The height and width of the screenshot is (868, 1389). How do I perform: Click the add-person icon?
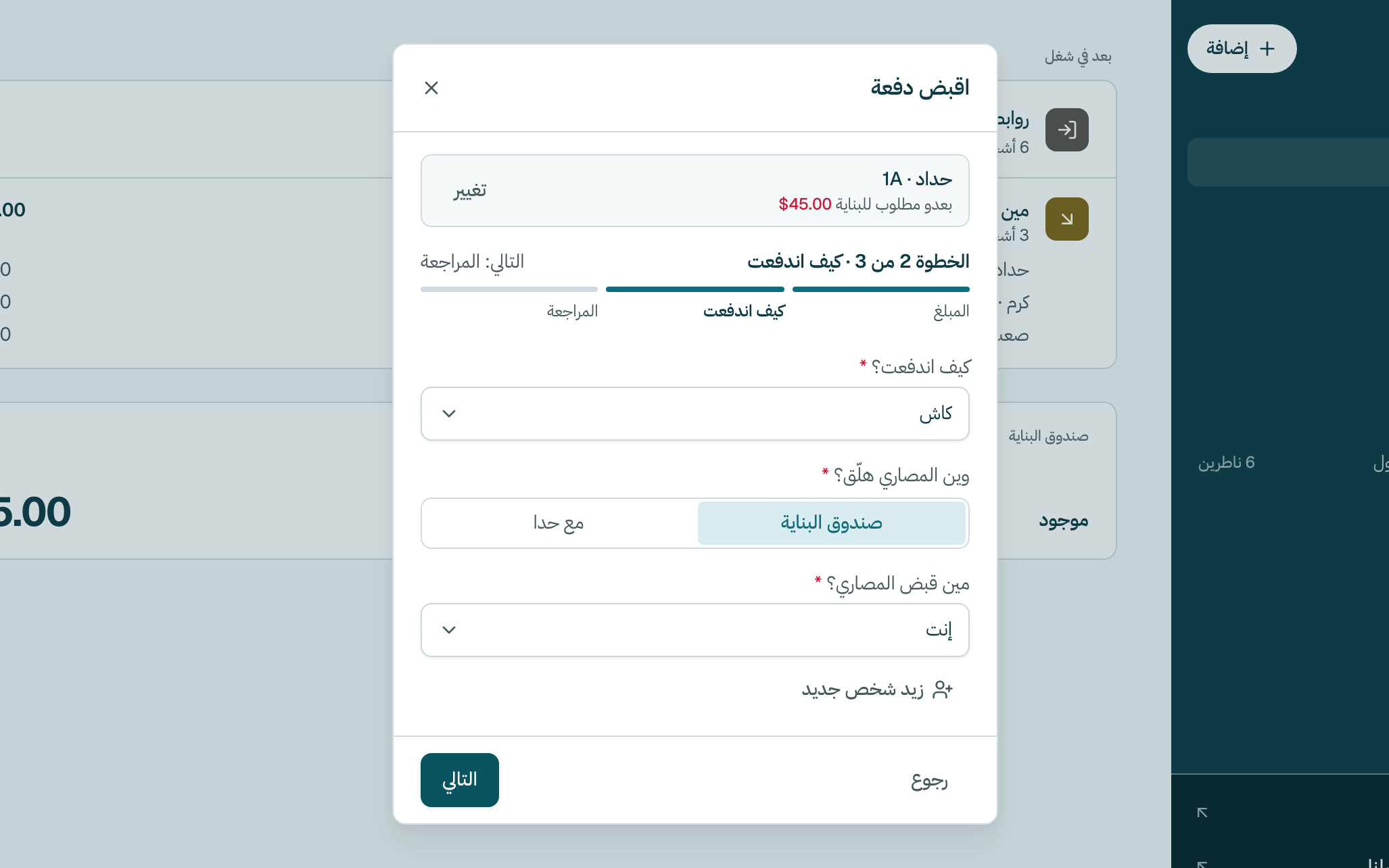(x=943, y=690)
